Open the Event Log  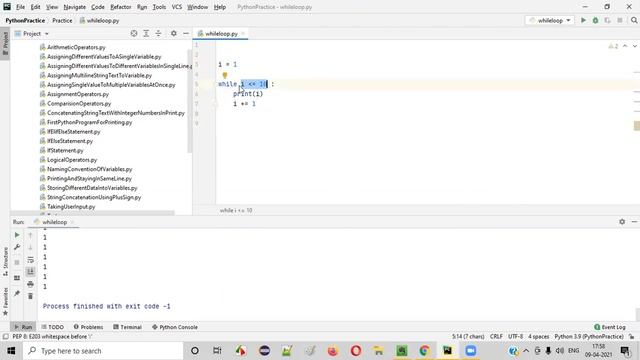[x=610, y=327]
